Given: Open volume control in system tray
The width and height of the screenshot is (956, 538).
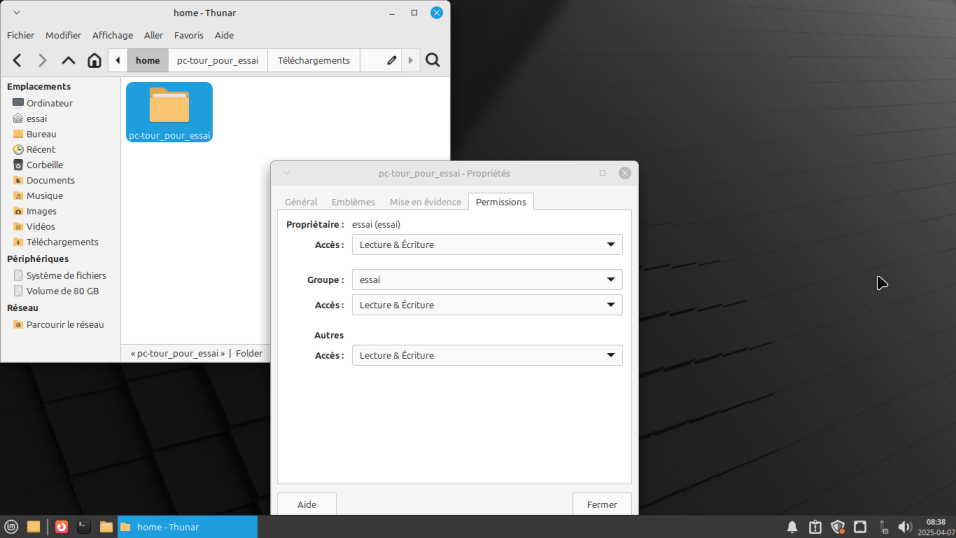Looking at the screenshot, I should coord(905,527).
